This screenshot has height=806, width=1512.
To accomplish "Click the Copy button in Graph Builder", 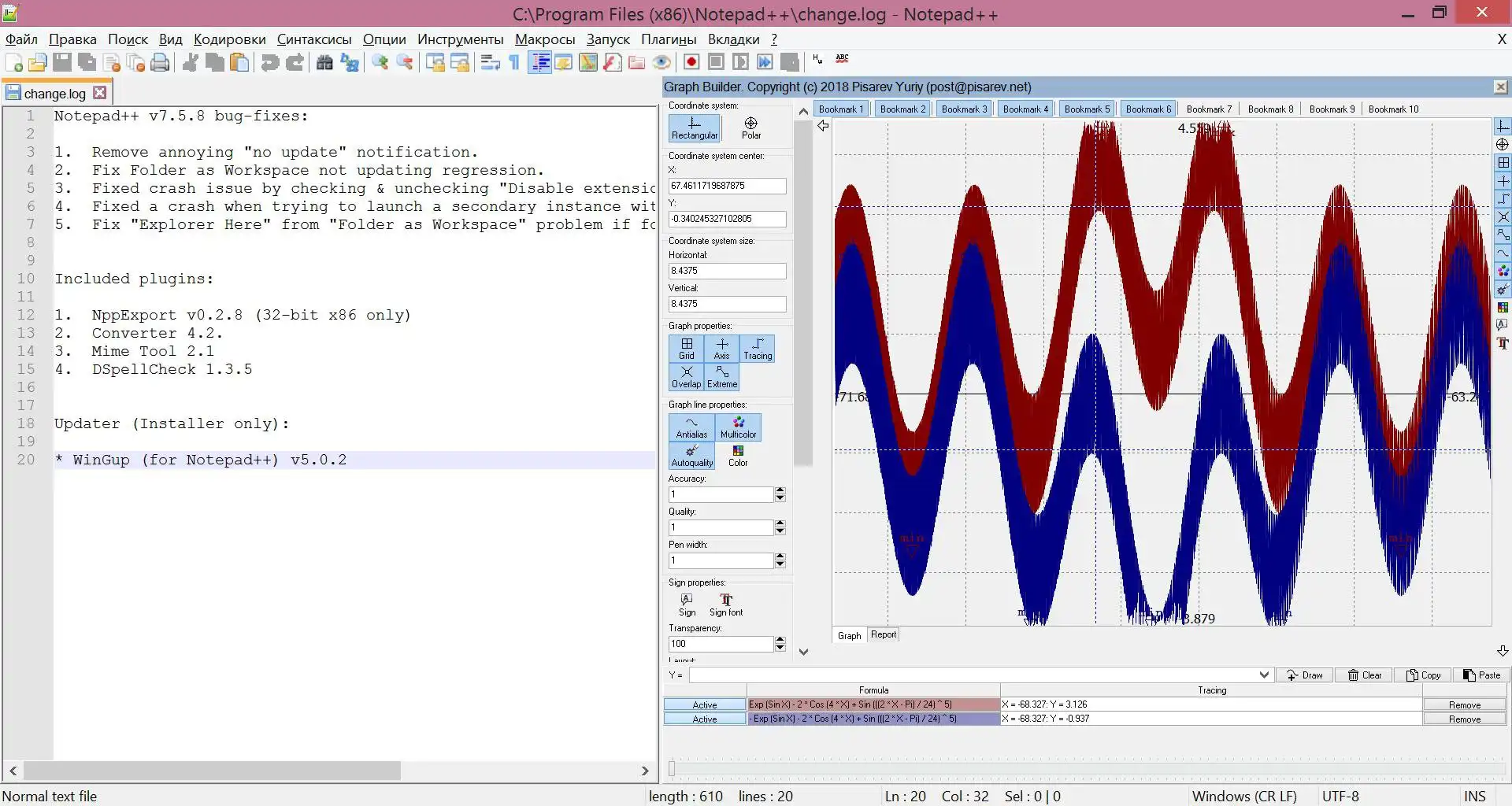I will [x=1423, y=675].
